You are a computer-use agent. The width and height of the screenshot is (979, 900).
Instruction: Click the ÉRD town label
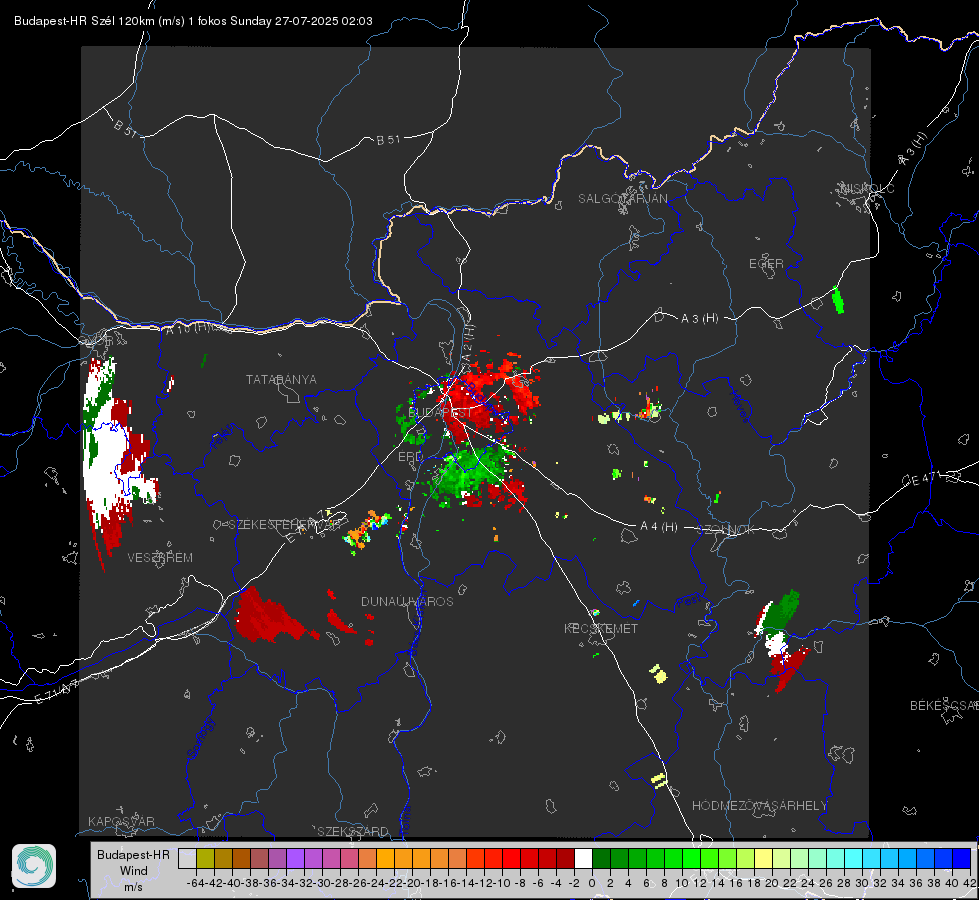[x=410, y=457]
